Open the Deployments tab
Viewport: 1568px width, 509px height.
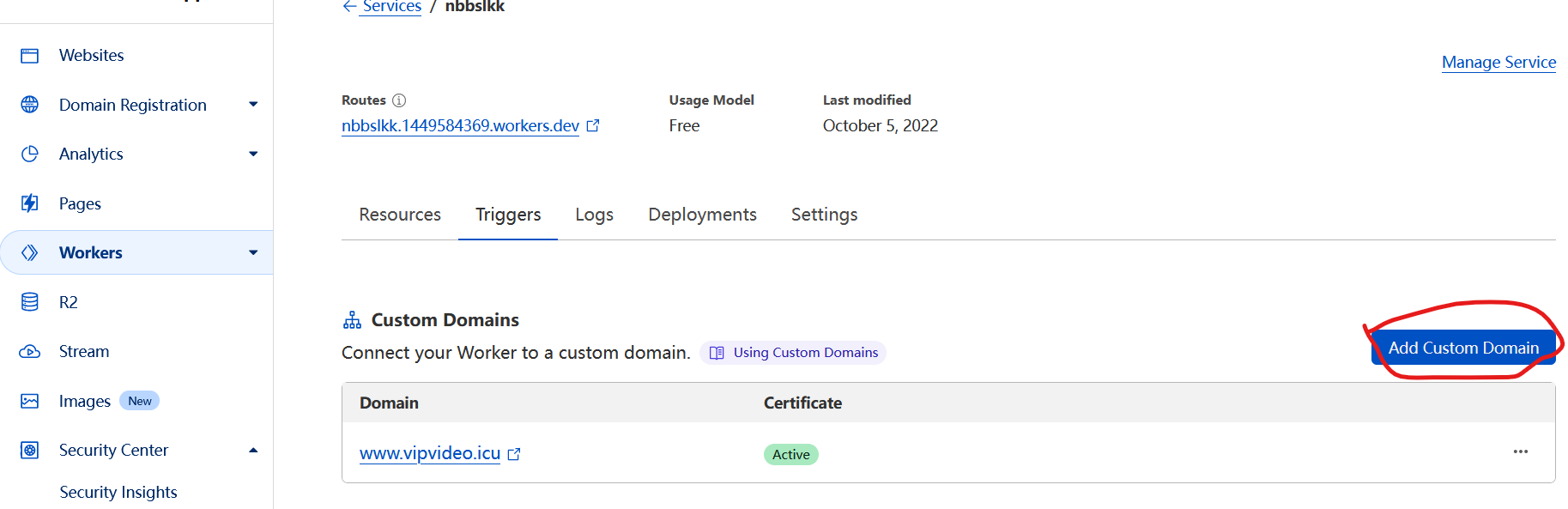point(702,215)
